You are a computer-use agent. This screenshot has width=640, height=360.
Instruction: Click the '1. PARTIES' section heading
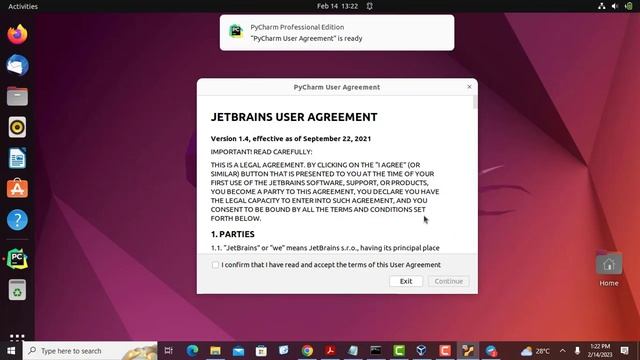coord(233,234)
